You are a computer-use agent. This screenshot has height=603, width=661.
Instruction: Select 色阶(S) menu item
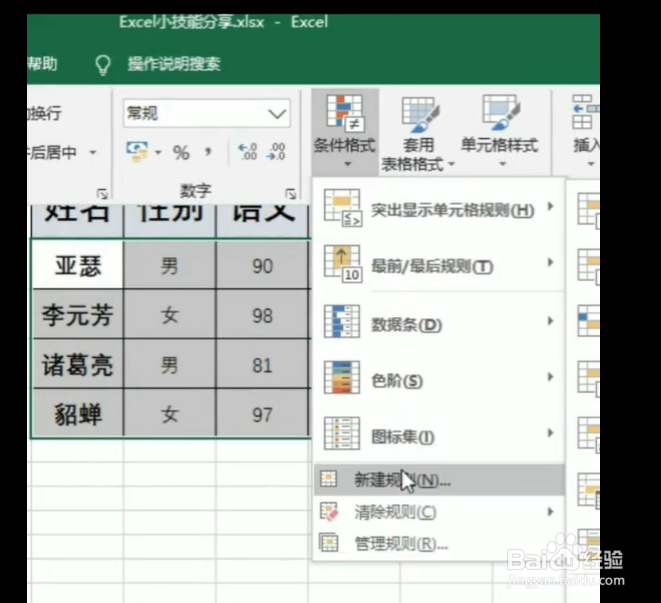pyautogui.click(x=439, y=379)
